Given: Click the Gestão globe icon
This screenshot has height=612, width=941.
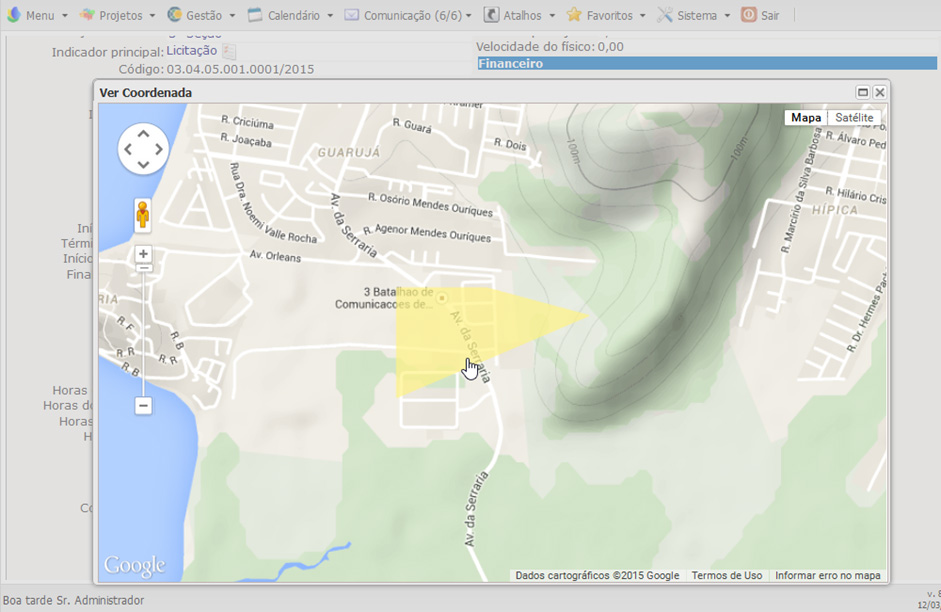Looking at the screenshot, I should pyautogui.click(x=175, y=14).
